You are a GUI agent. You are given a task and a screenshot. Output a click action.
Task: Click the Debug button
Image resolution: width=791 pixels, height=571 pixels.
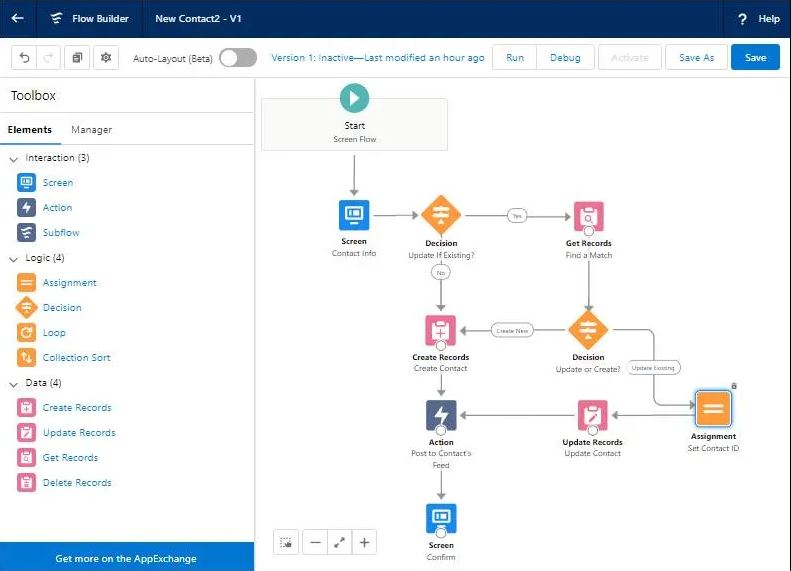(565, 58)
